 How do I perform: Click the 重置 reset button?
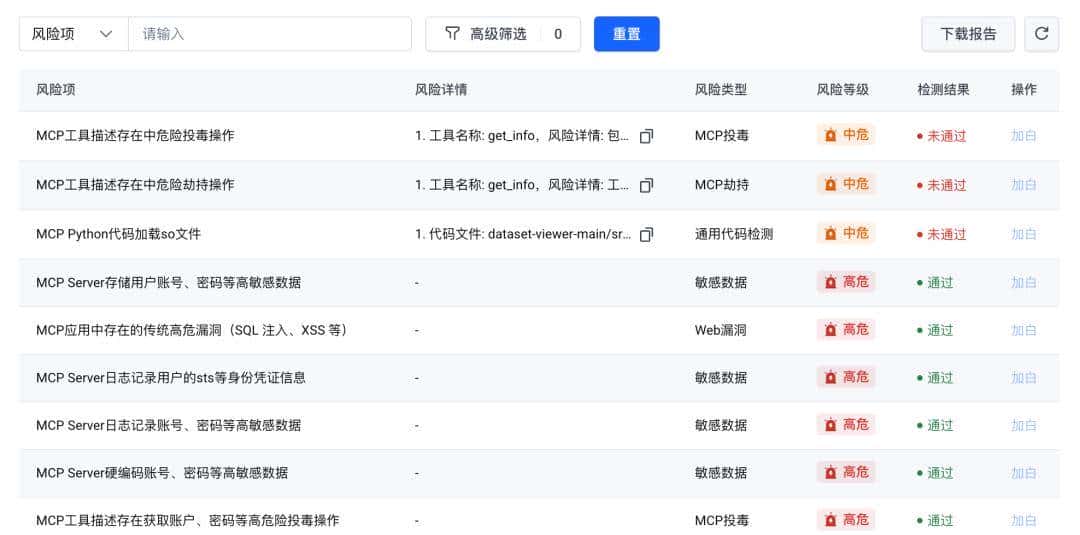tap(626, 34)
